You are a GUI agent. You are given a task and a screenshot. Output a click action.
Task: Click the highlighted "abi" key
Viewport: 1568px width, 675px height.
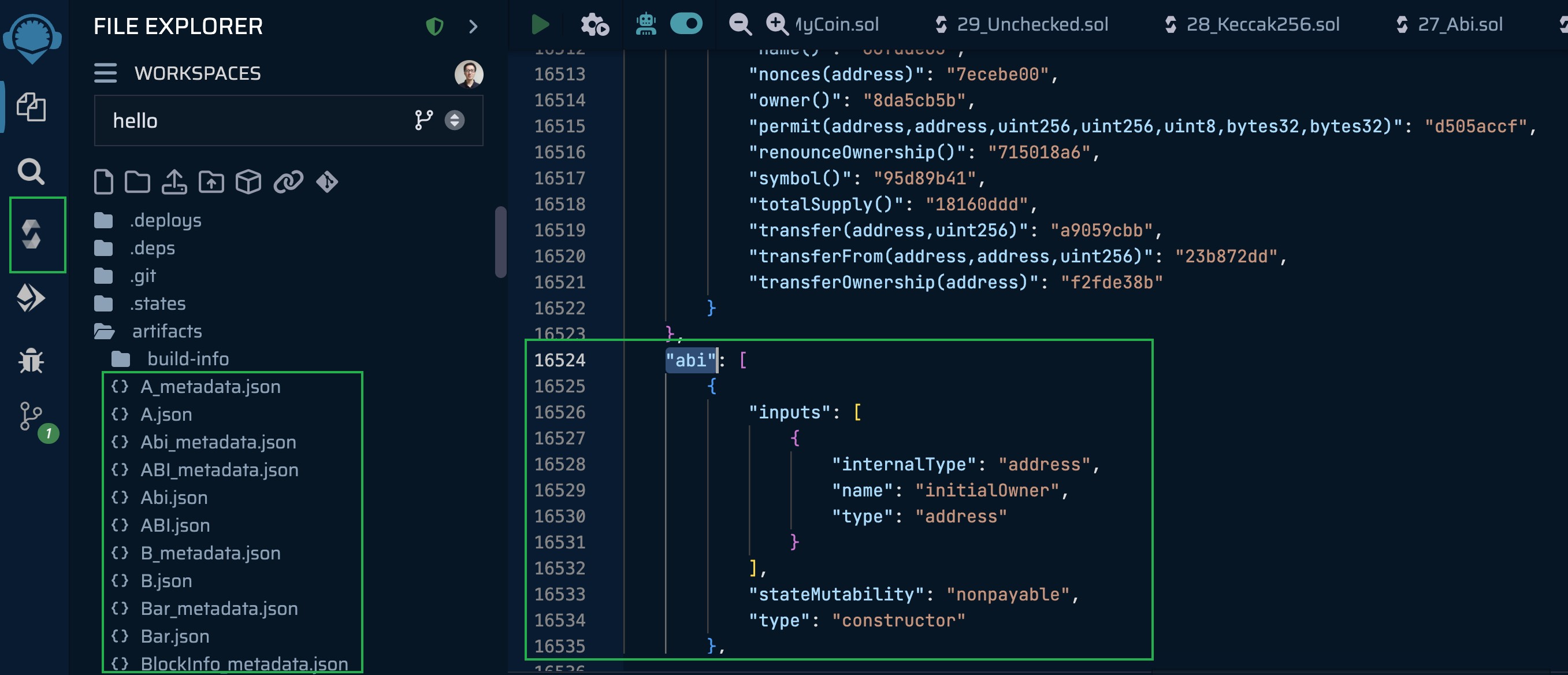point(691,360)
